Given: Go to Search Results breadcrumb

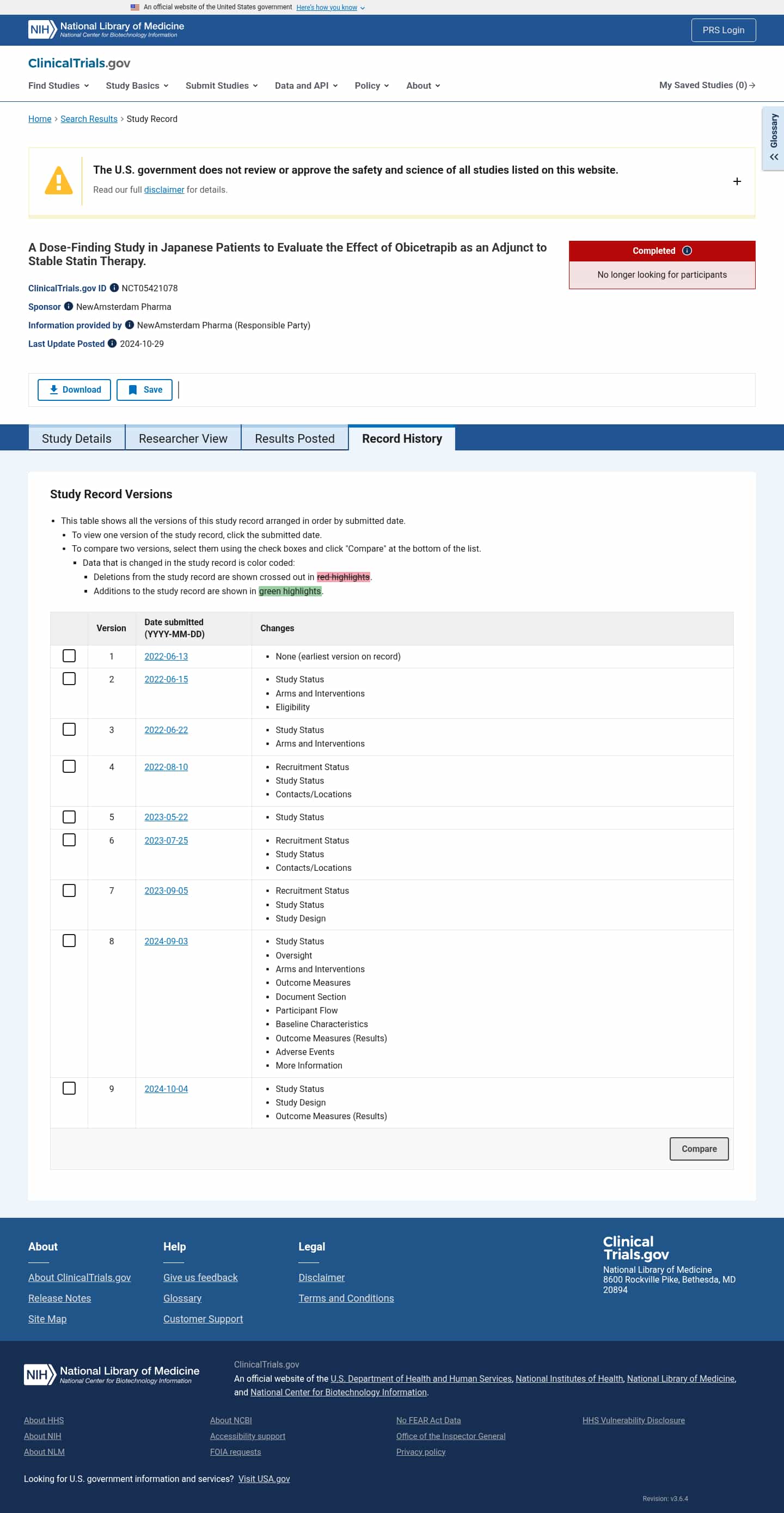Looking at the screenshot, I should (x=89, y=119).
